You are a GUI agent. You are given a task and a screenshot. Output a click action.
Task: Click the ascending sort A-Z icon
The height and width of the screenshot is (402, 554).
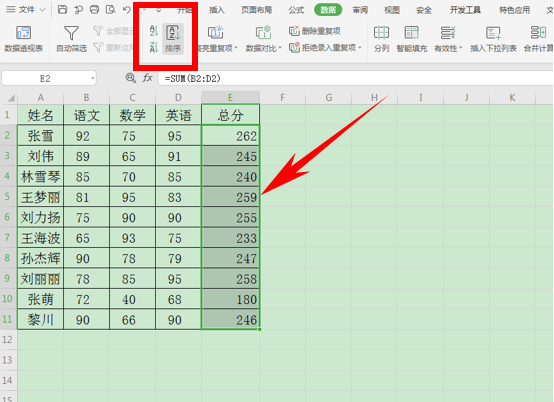tap(154, 31)
